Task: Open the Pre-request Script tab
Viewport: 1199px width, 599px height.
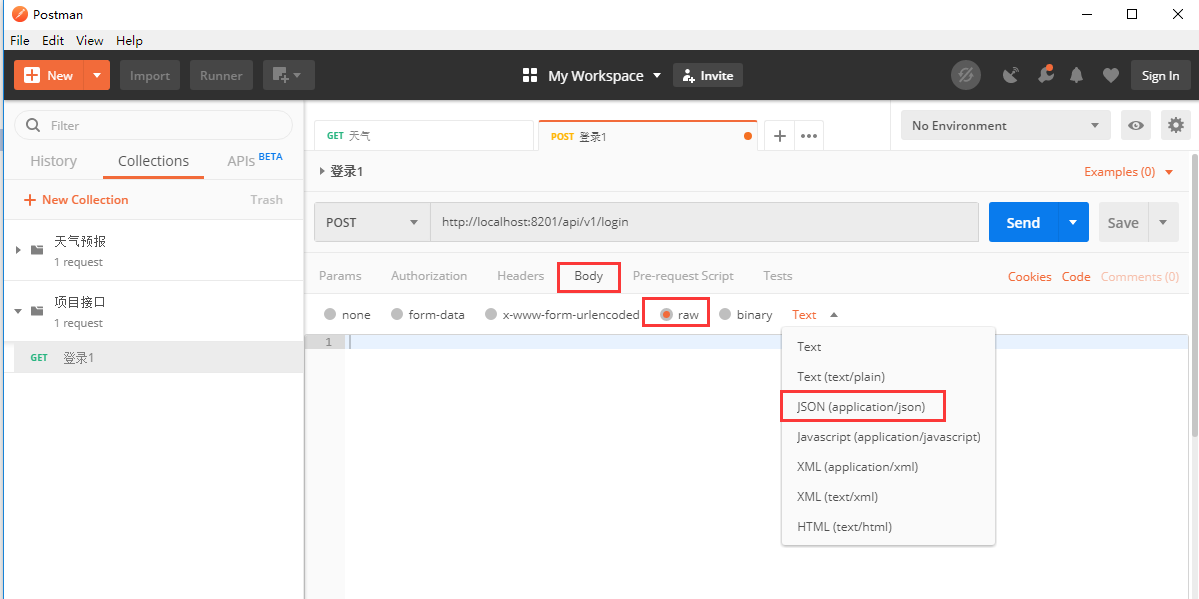Action: click(683, 275)
